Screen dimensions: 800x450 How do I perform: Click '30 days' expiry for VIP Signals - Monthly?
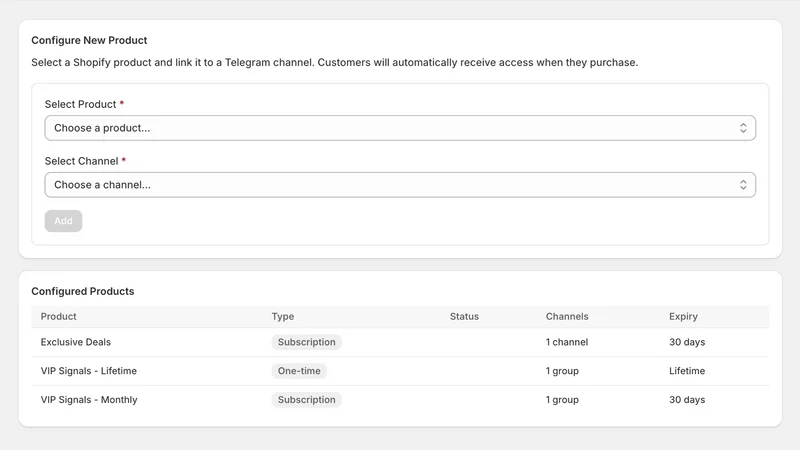[687, 399]
